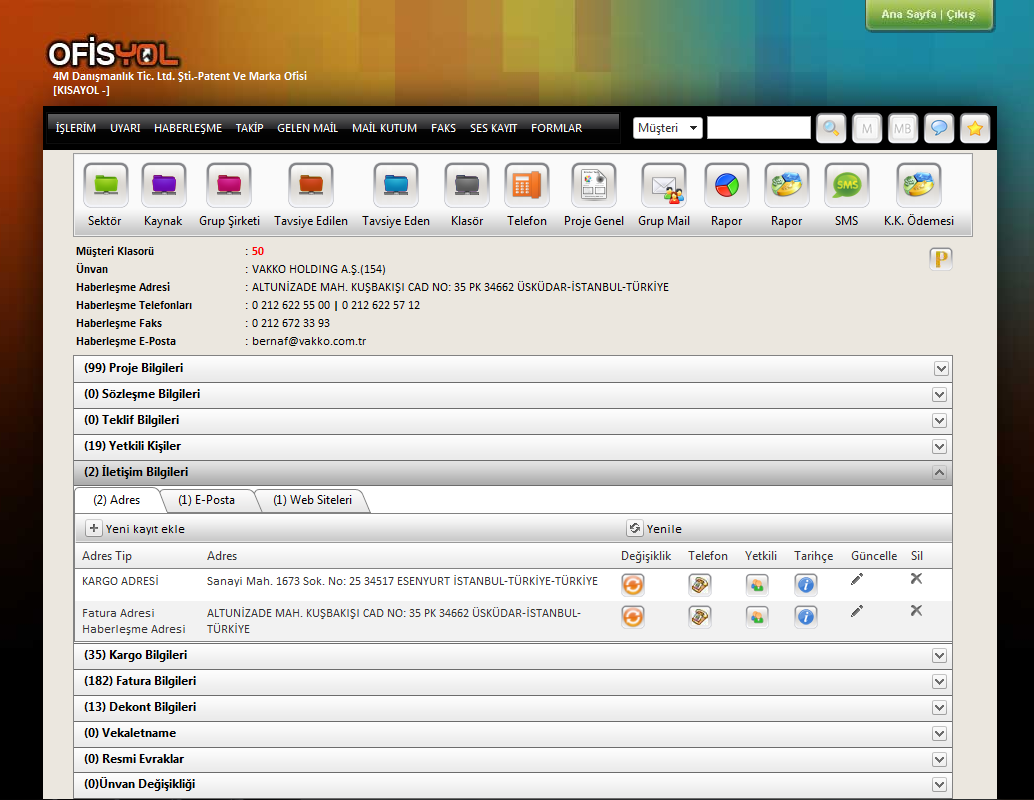This screenshot has width=1034, height=800.
Task: Switch to the E-Posta tab
Action: coord(206,500)
